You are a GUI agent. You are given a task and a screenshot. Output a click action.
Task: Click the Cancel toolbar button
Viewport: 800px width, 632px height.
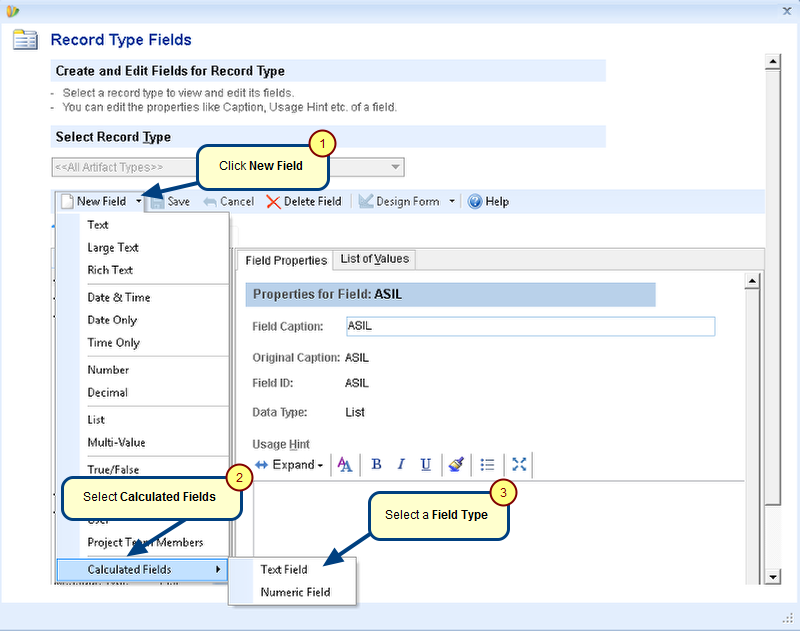coord(229,201)
